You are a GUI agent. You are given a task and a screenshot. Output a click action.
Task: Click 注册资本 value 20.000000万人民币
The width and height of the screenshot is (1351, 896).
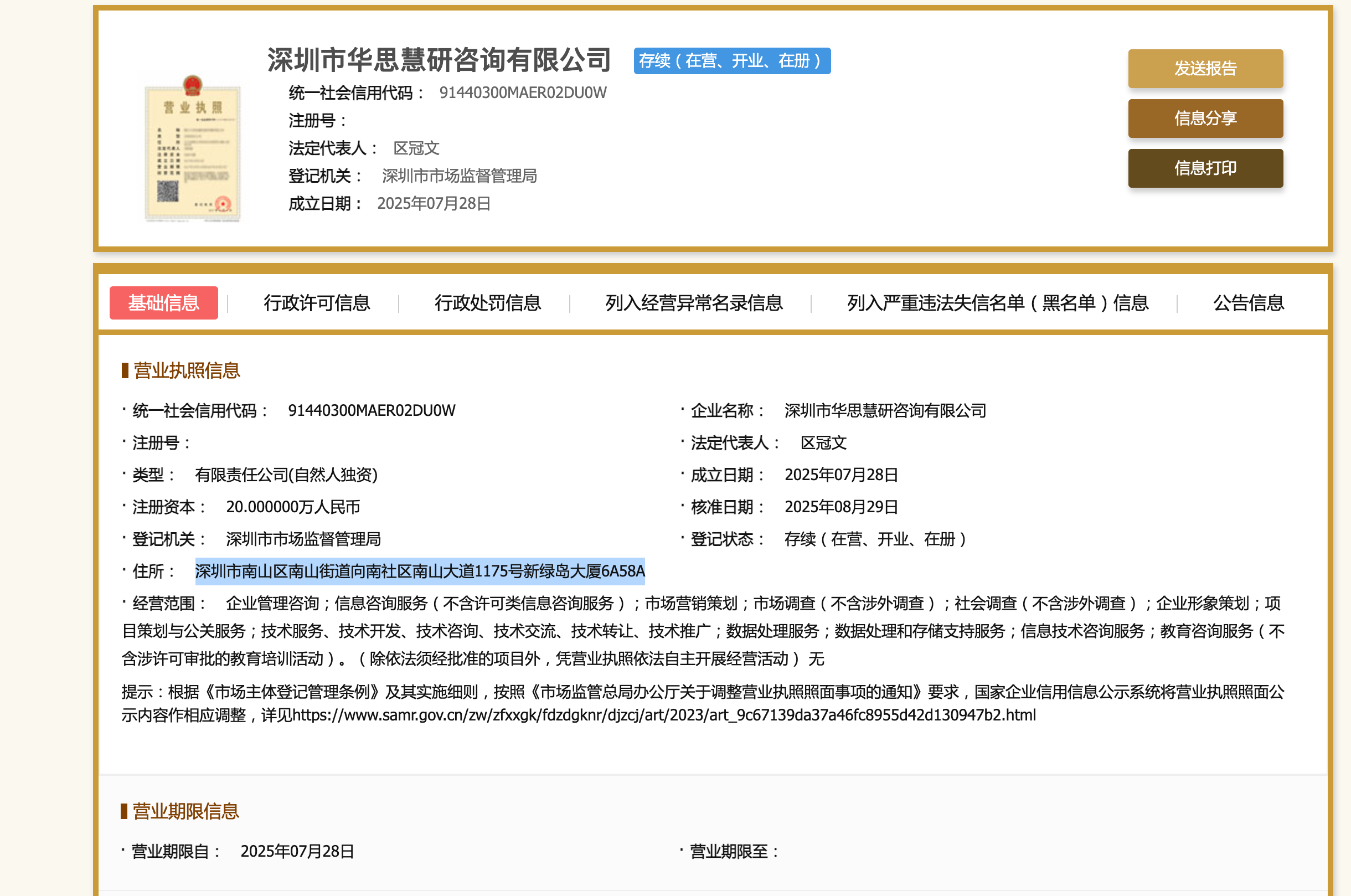pos(292,507)
